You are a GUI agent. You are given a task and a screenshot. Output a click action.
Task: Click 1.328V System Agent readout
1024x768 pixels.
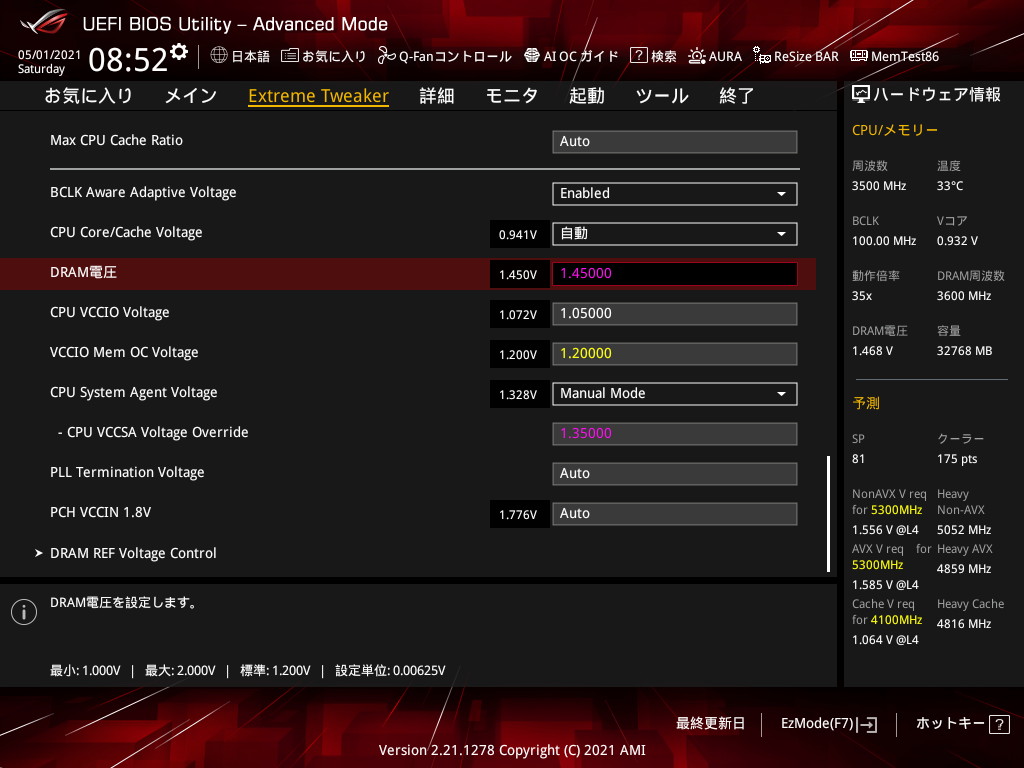click(518, 394)
